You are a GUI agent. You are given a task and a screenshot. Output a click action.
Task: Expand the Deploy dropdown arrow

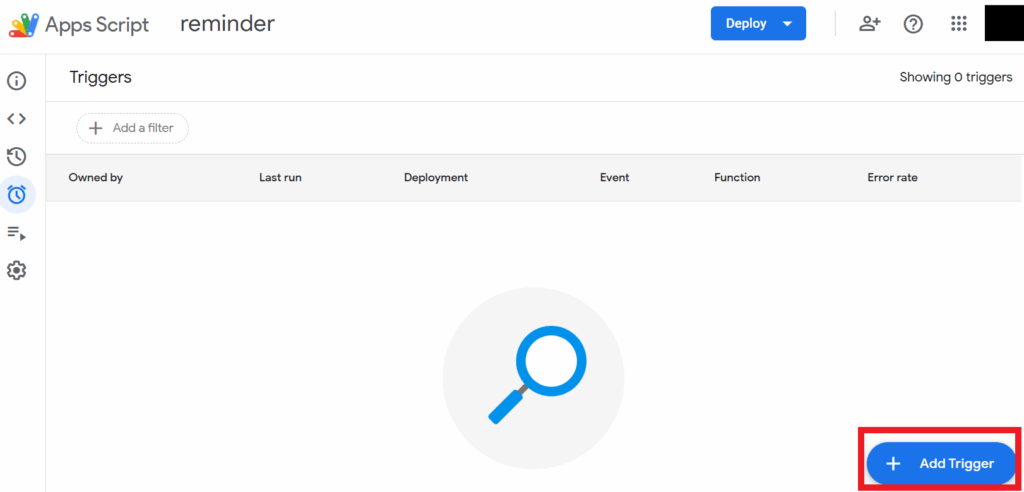(x=787, y=24)
